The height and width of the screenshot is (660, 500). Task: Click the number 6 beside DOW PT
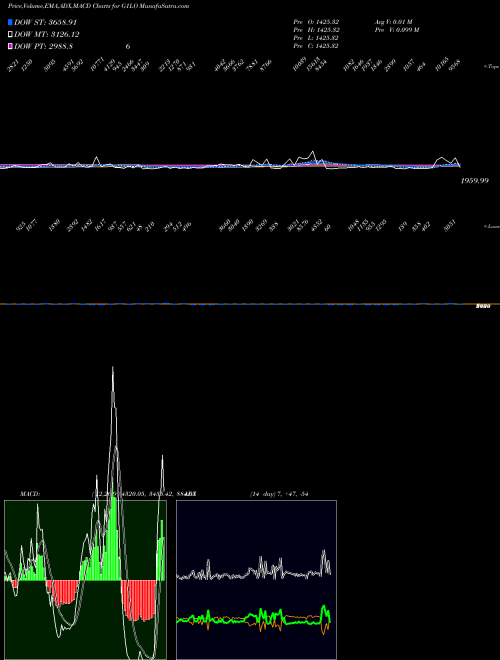128,46
